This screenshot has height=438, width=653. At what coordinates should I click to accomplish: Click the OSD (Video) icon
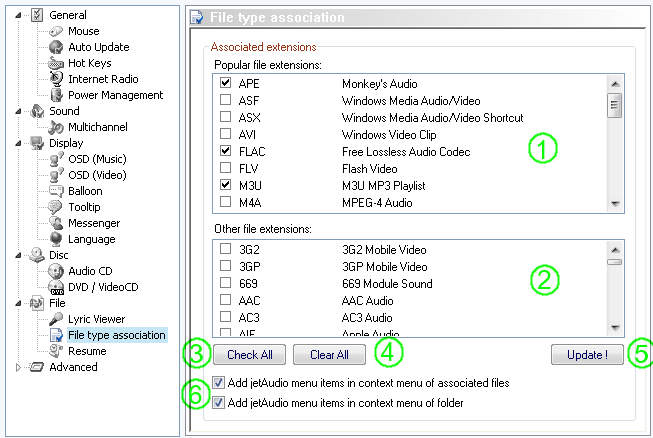point(56,175)
